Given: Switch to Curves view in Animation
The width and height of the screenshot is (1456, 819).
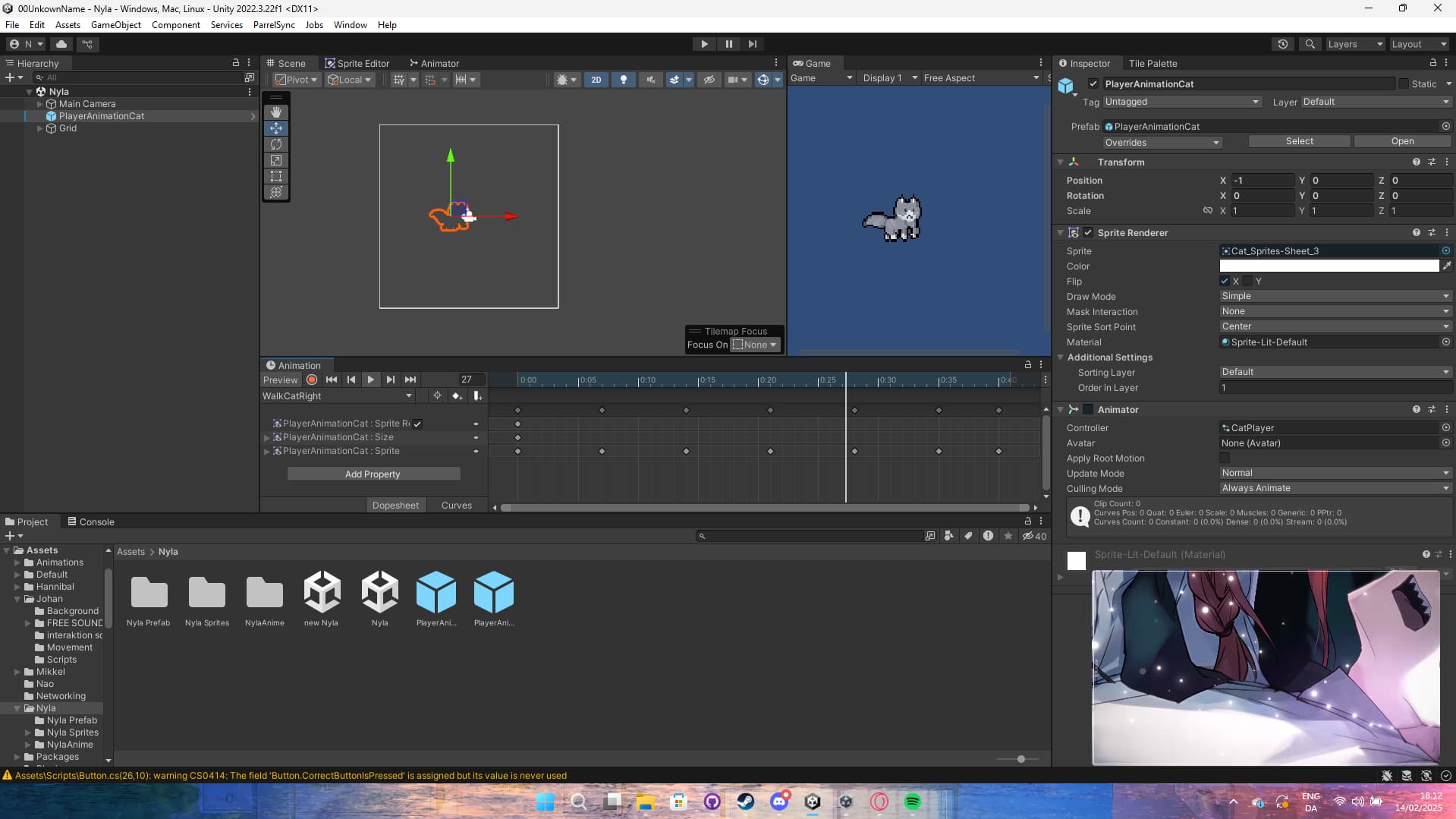Looking at the screenshot, I should point(456,504).
